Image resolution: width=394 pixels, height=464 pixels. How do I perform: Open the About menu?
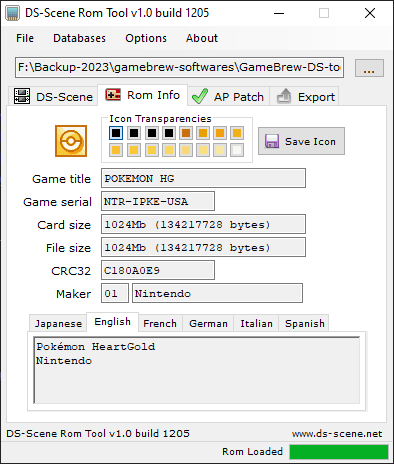point(202,38)
